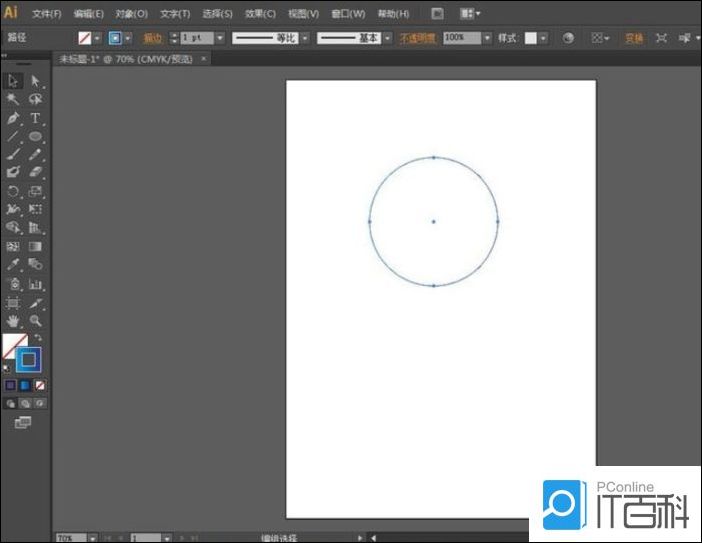
Task: Choose the Ellipse shape tool
Action: [35, 136]
